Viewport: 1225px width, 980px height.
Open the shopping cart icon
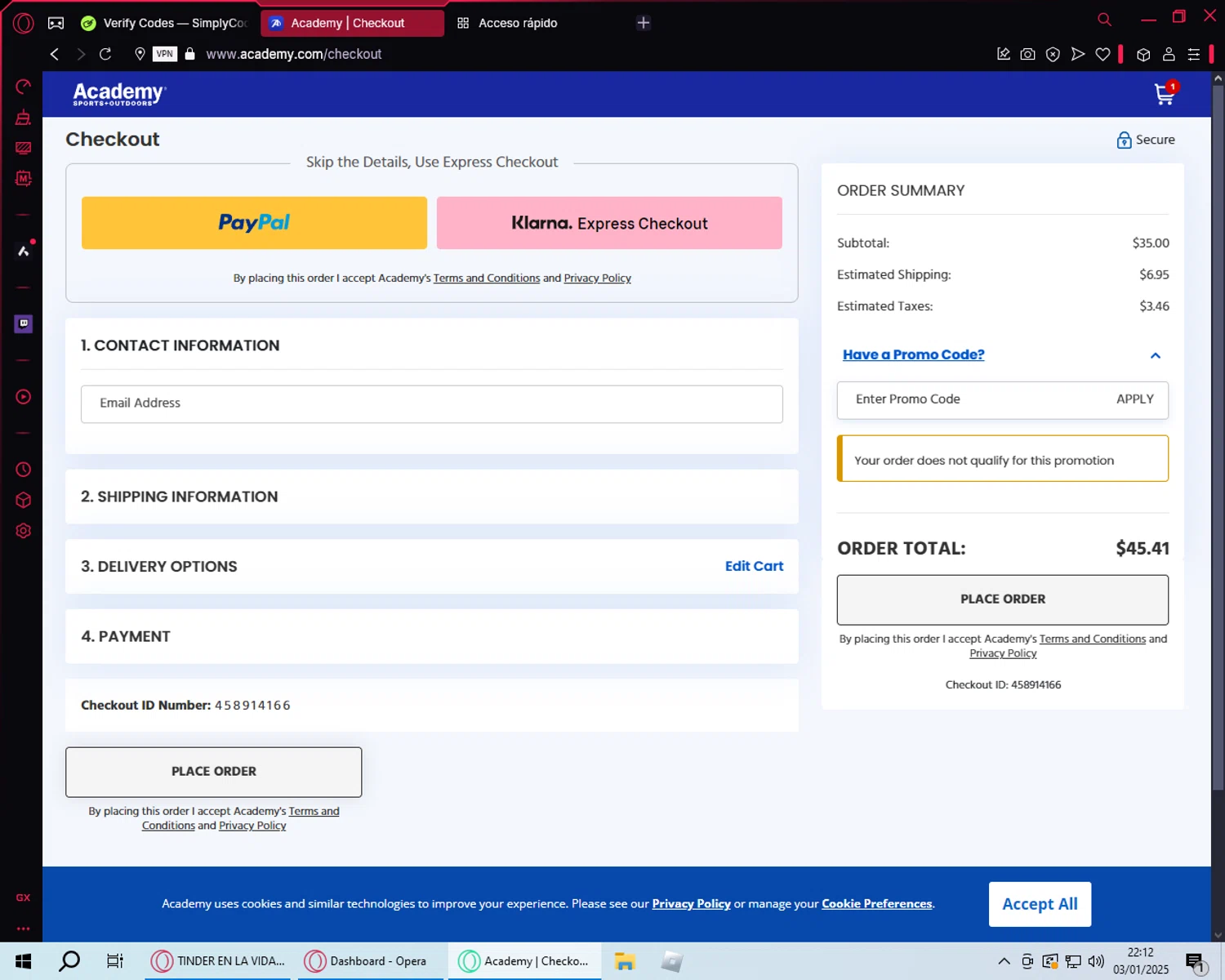click(x=1165, y=95)
